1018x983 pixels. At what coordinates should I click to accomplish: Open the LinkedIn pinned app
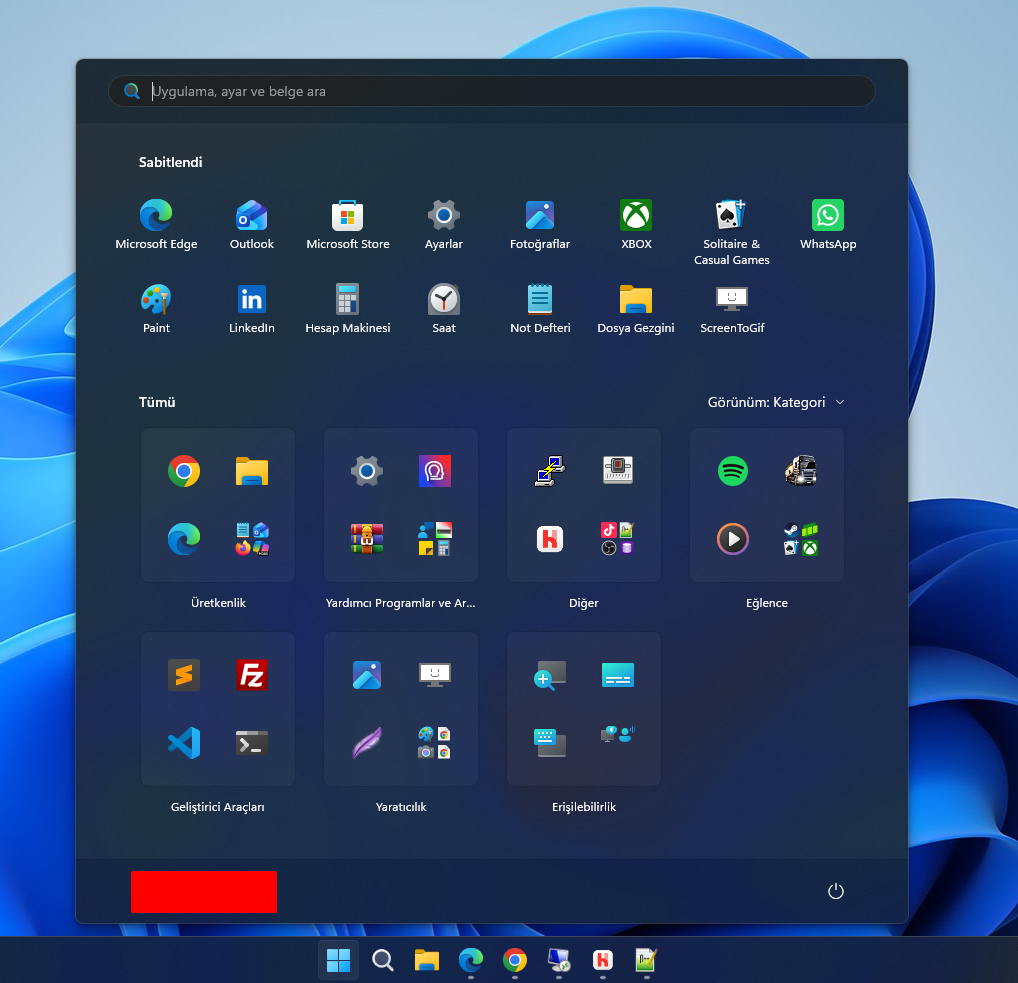[252, 309]
